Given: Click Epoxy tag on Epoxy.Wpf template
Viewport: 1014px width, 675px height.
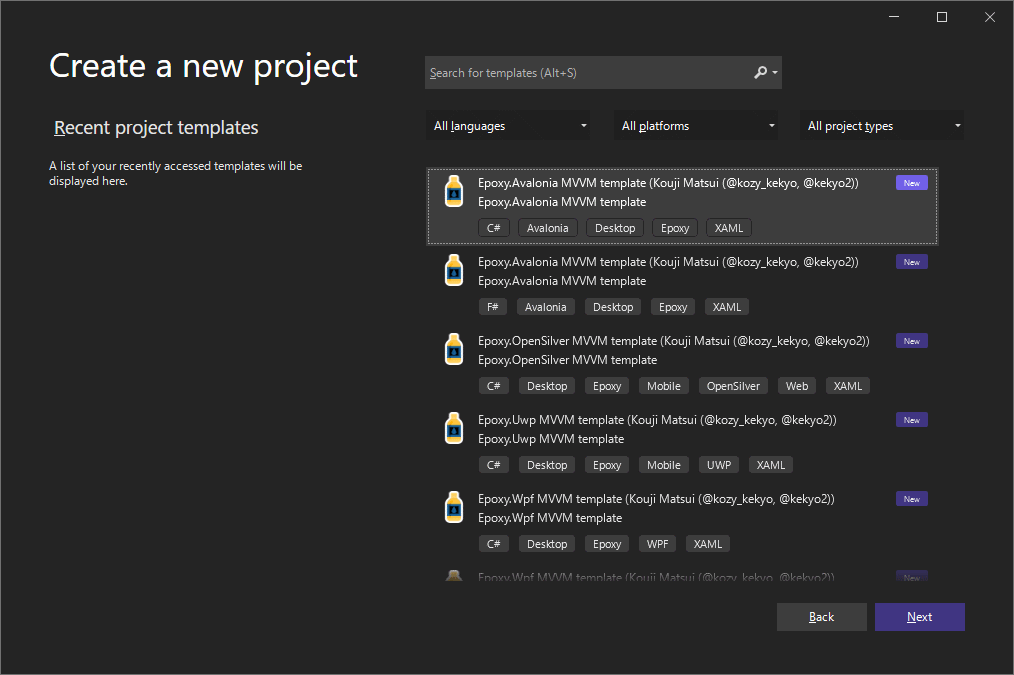Looking at the screenshot, I should pos(607,544).
